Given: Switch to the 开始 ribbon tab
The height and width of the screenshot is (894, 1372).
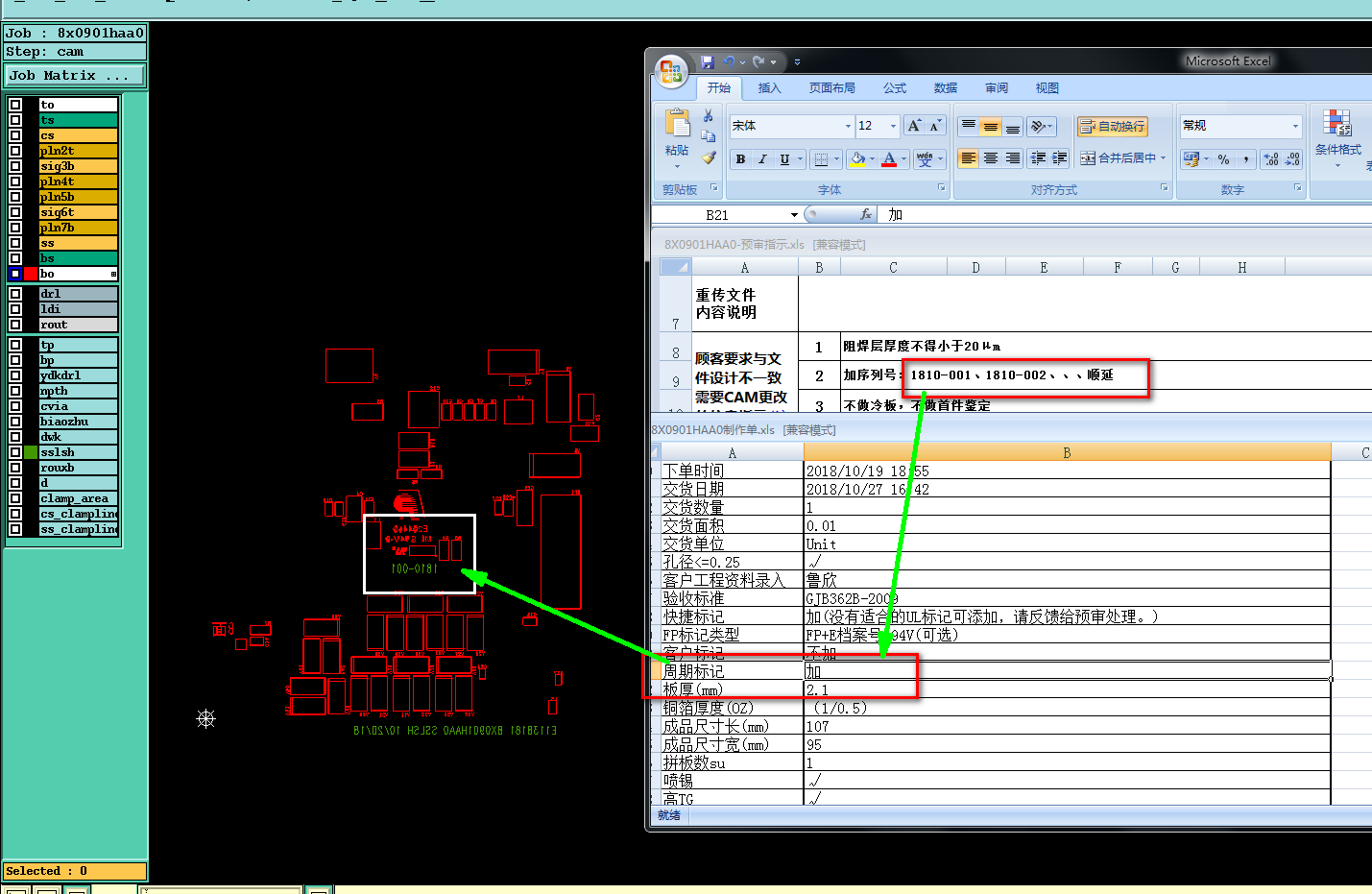Looking at the screenshot, I should (719, 87).
